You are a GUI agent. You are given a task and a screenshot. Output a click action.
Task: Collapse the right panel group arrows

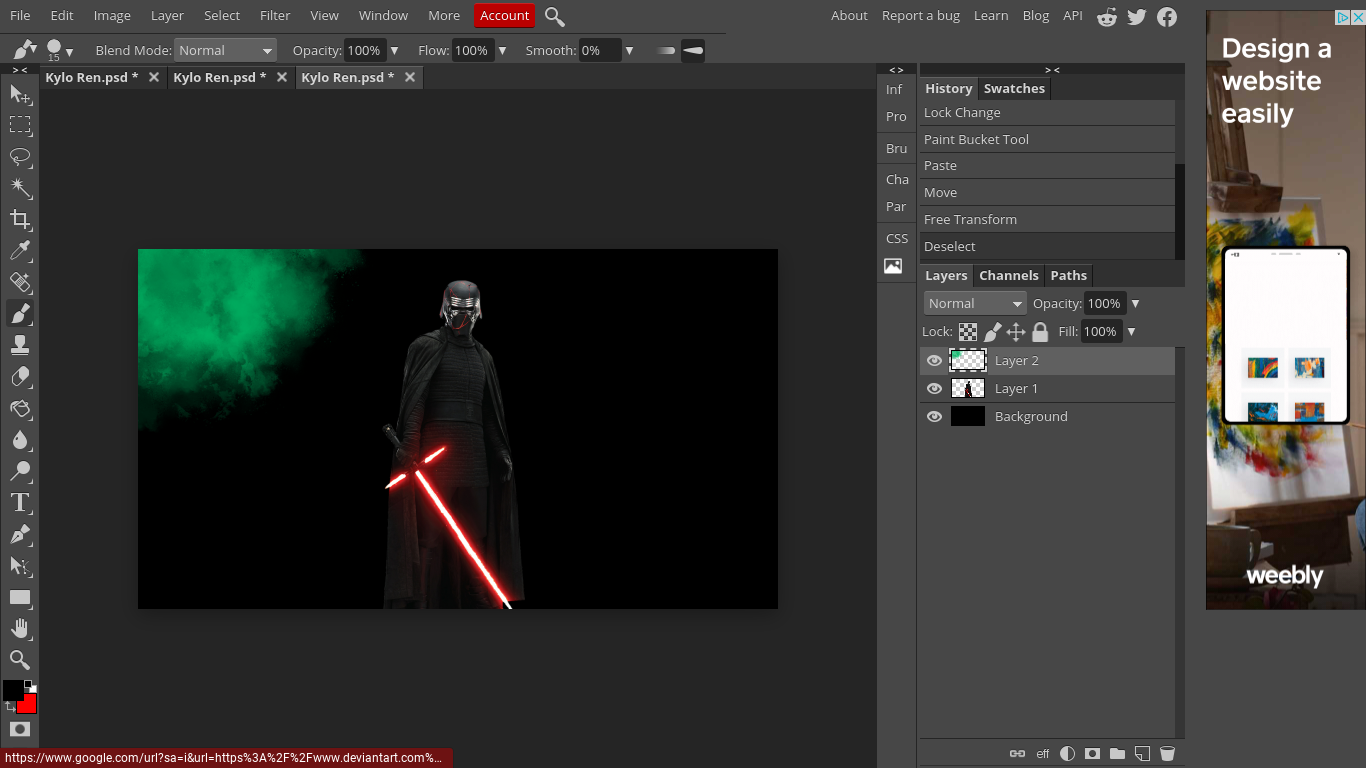click(1052, 70)
